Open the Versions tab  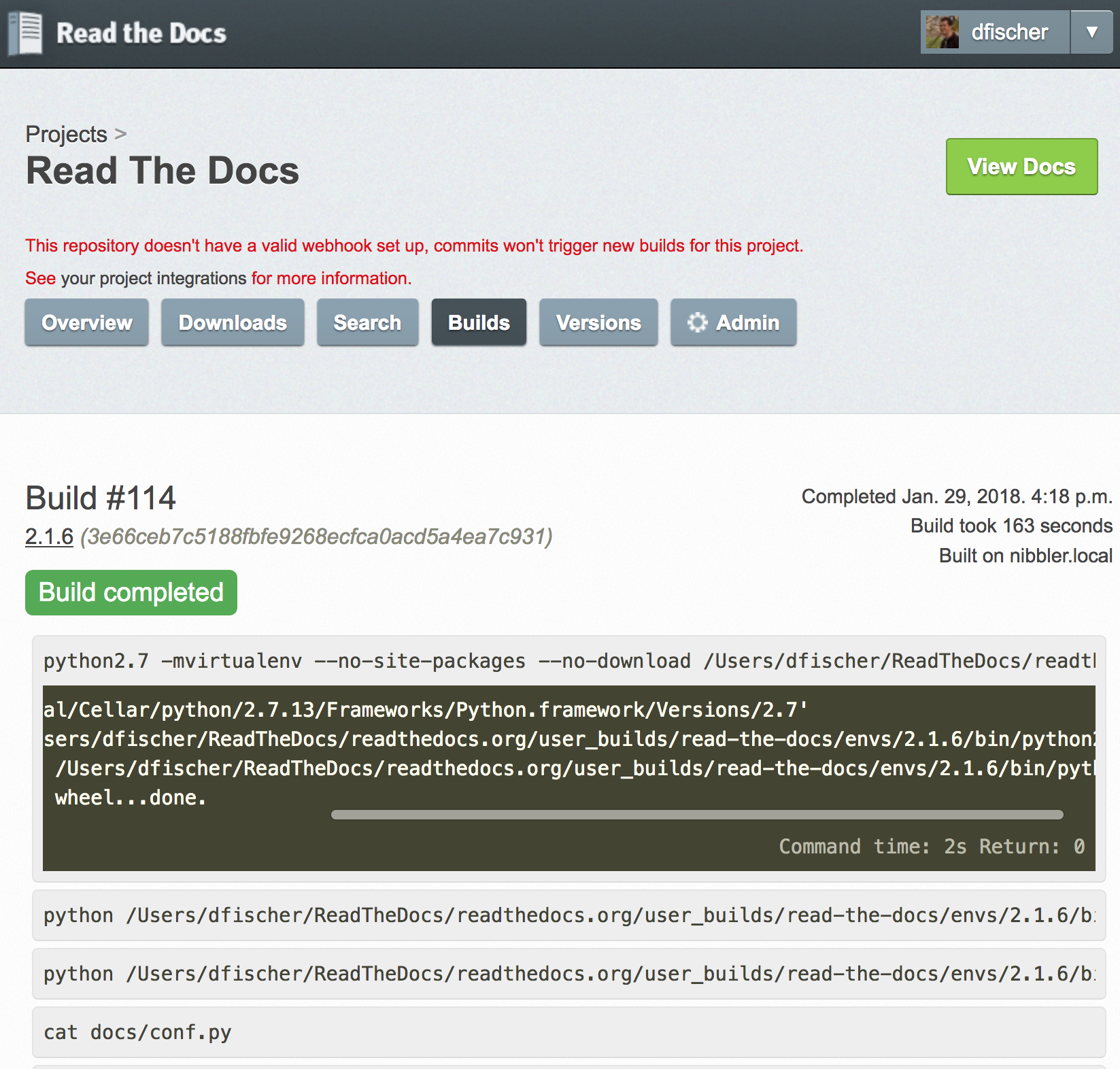point(598,322)
